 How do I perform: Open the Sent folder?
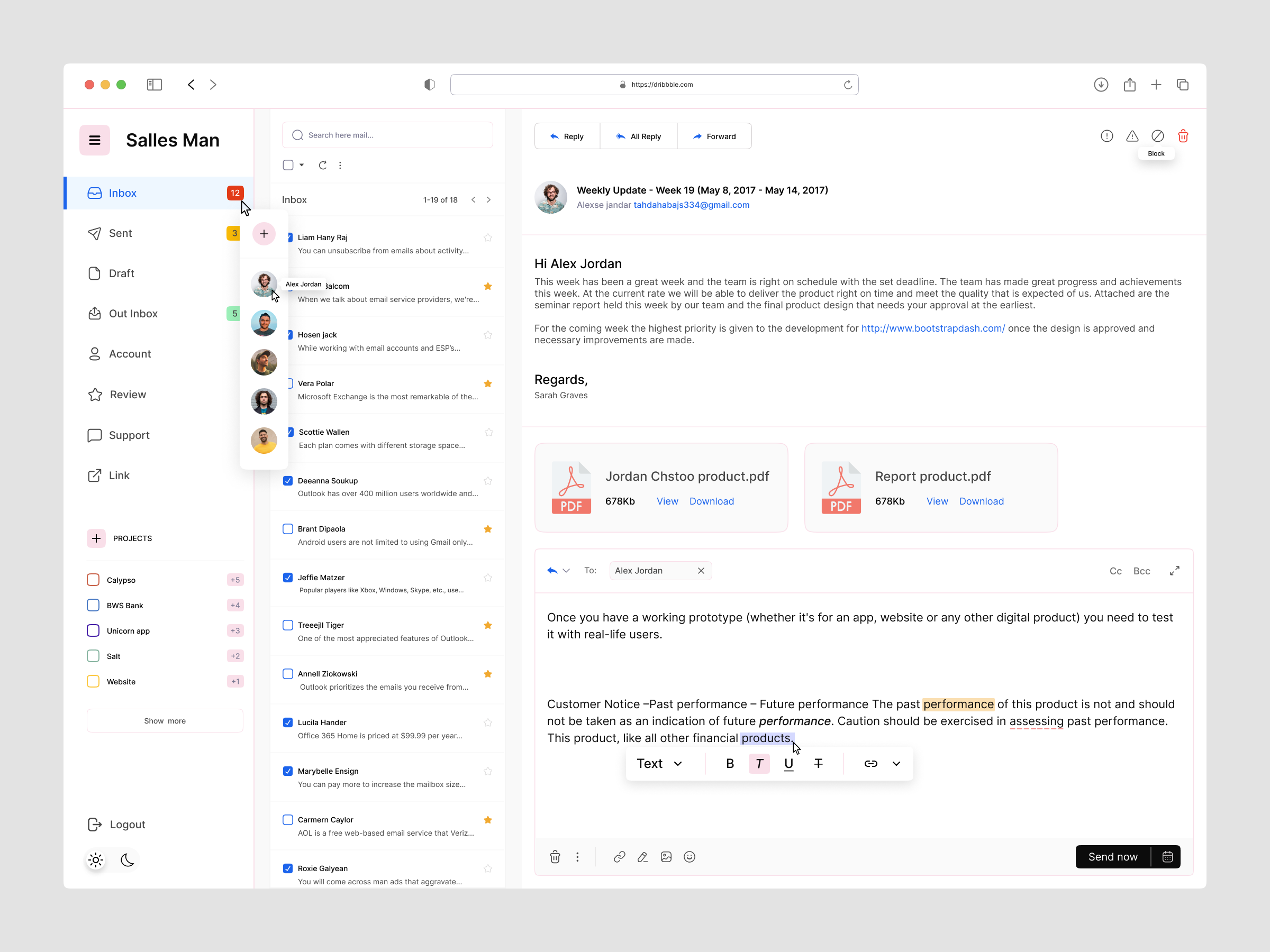121,233
